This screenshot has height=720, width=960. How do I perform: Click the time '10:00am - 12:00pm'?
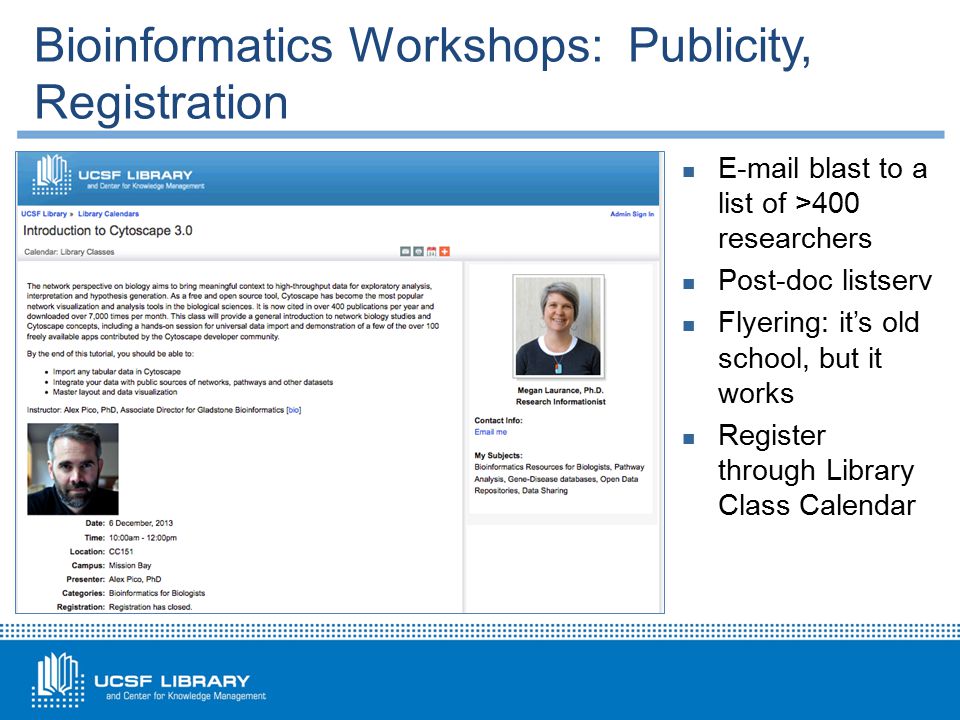(143, 538)
